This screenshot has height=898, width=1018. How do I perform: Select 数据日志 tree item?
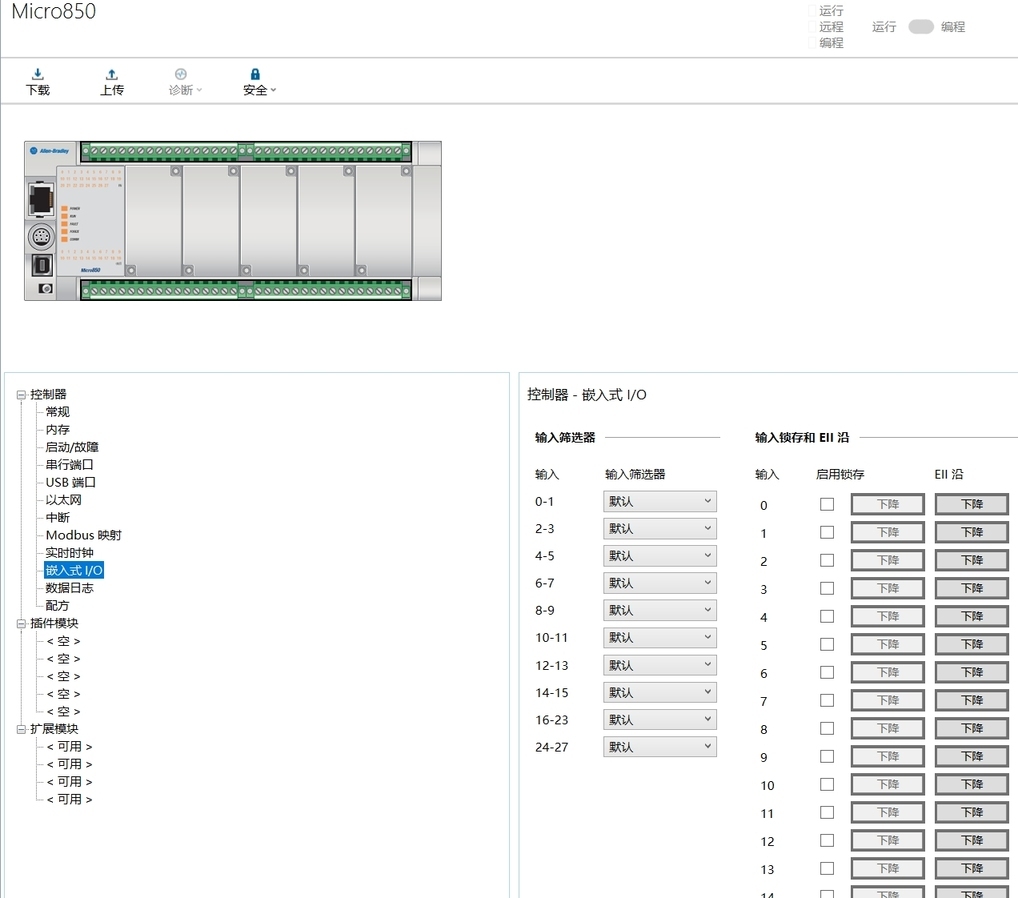69,588
